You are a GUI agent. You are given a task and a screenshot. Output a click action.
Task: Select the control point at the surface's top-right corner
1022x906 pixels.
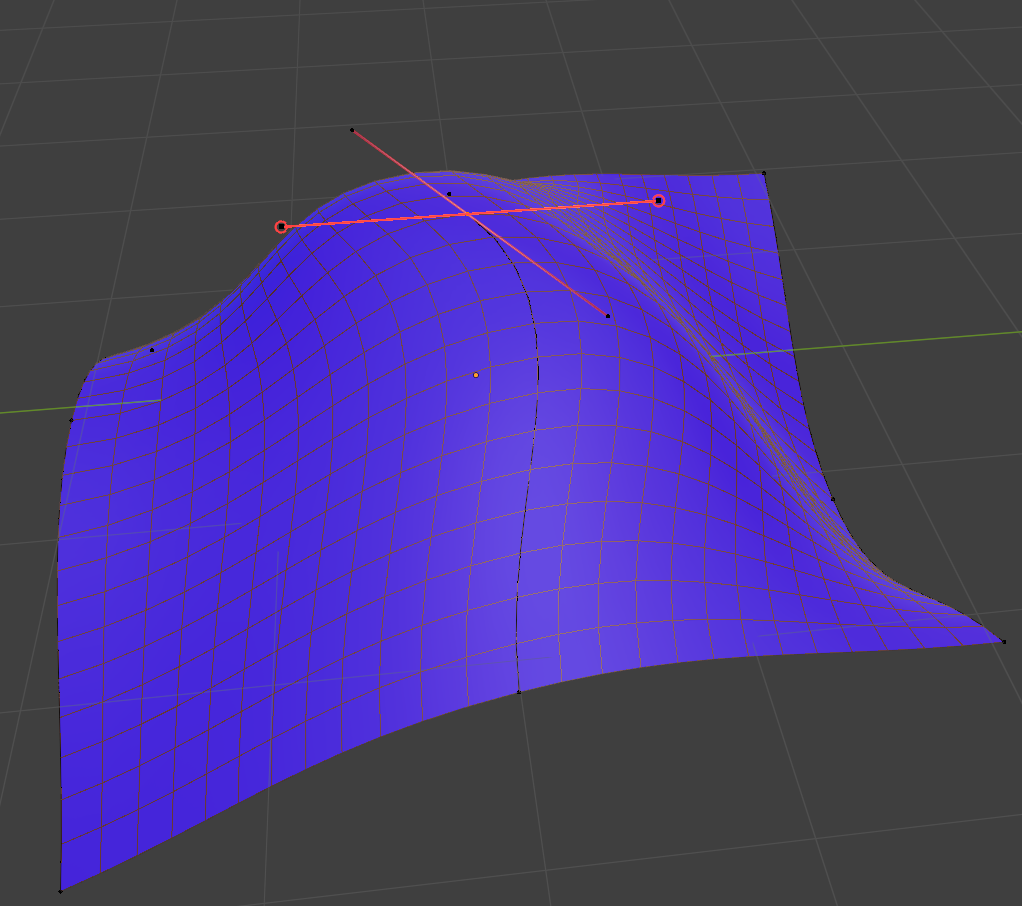(x=764, y=173)
